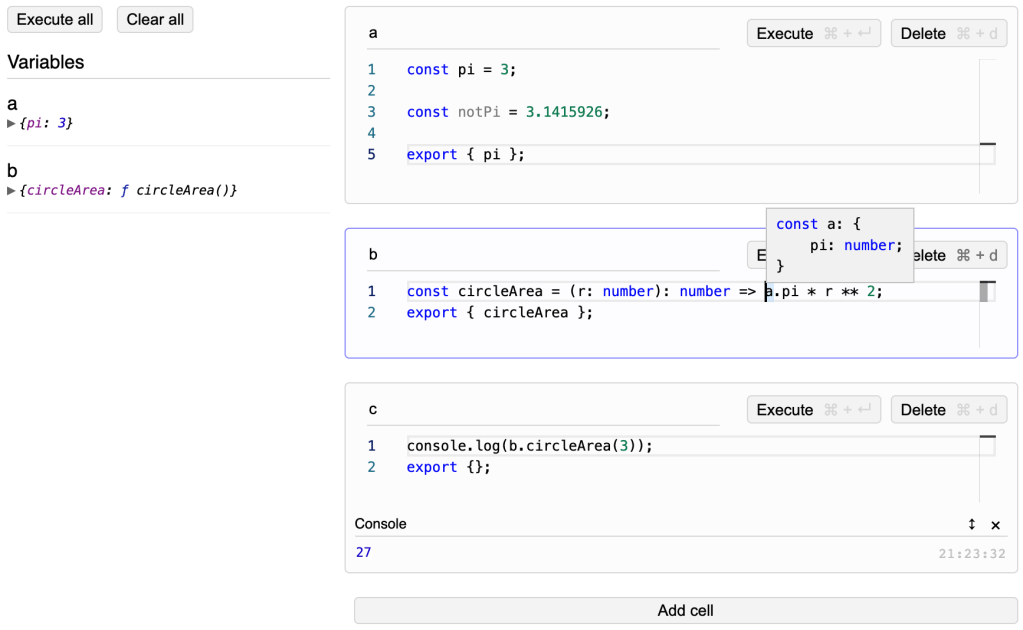Add a new cell
The image size is (1023, 630).
tap(685, 611)
